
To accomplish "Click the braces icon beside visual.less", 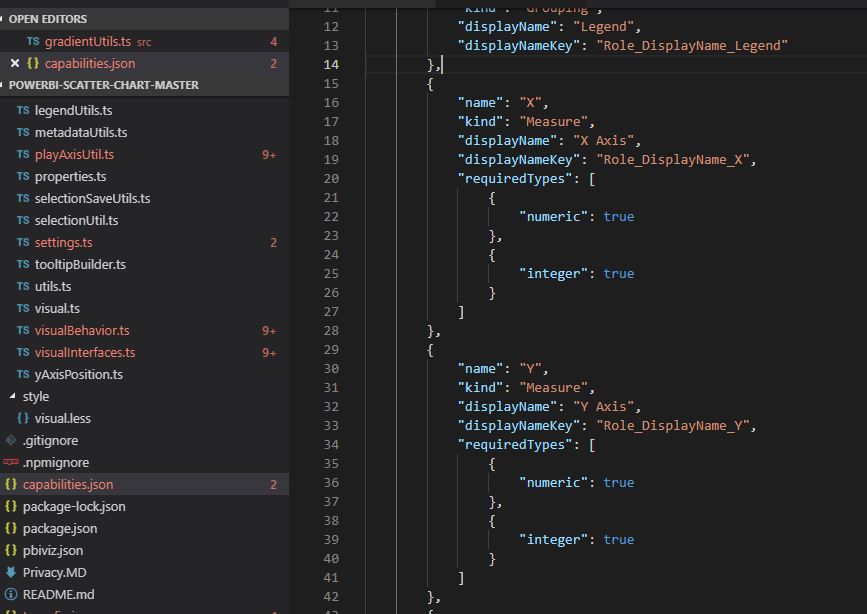I will coord(23,418).
